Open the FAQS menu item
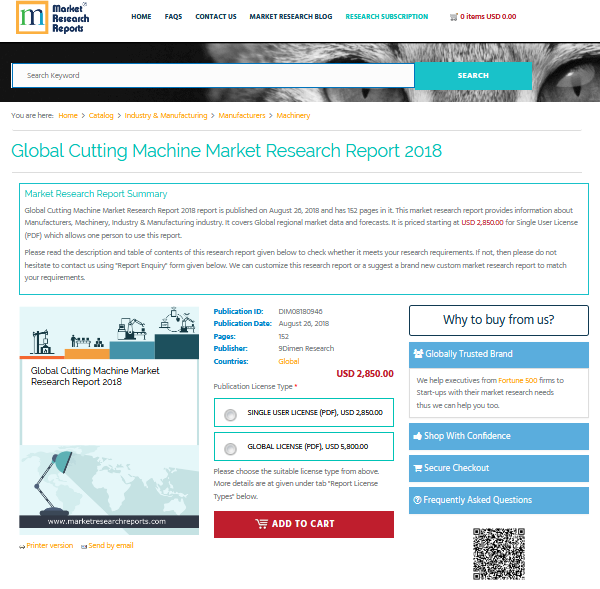600x589 pixels. point(173,17)
